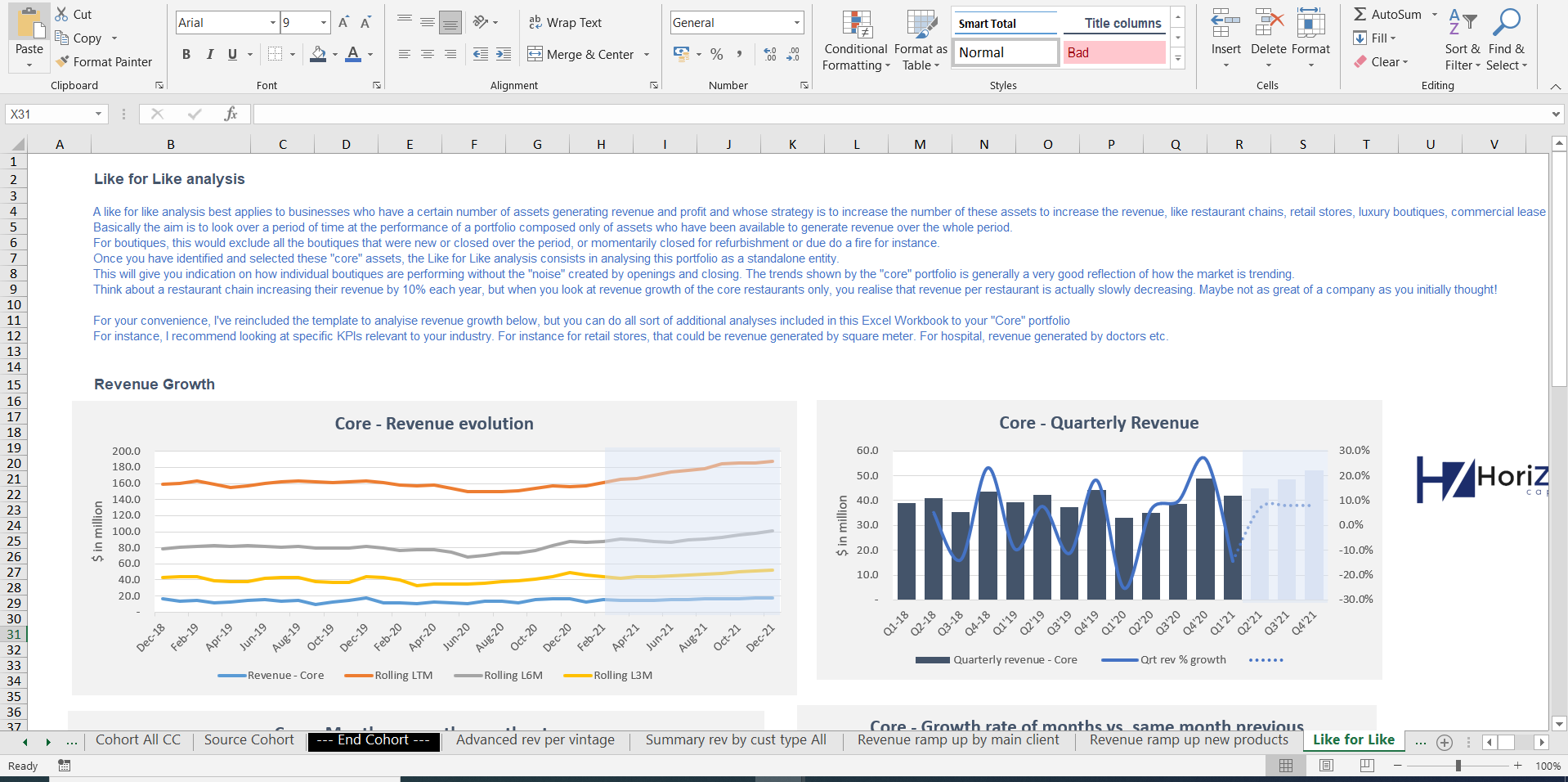Click Decrease Decimal icon
Image resolution: width=1568 pixels, height=782 pixels.
793,54
